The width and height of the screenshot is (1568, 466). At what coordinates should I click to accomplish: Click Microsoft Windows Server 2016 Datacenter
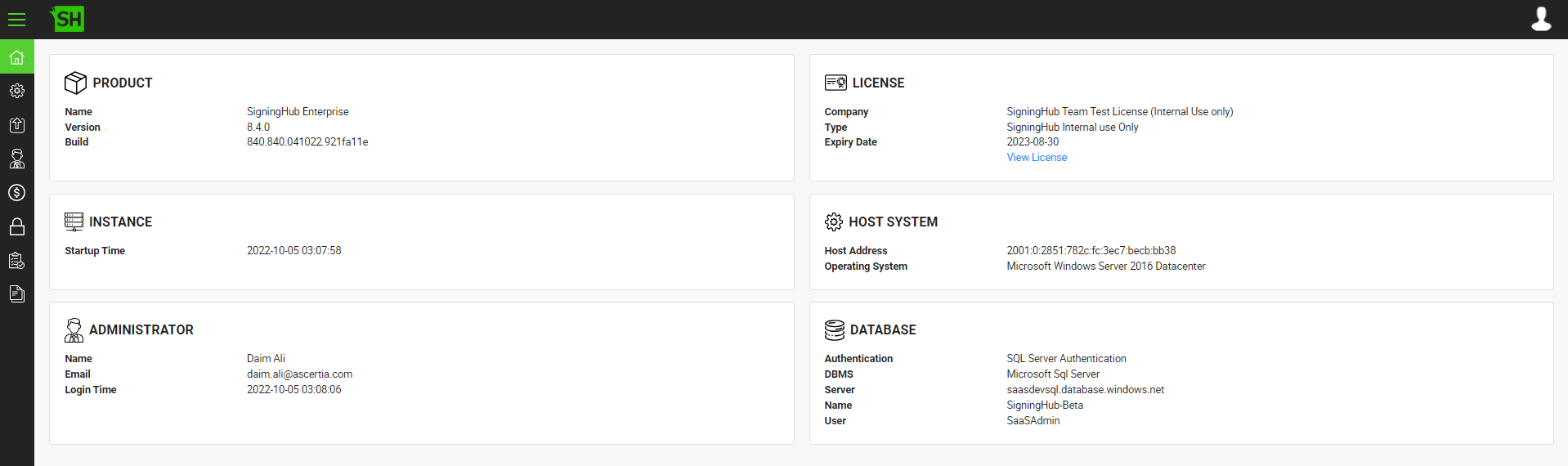(1106, 267)
